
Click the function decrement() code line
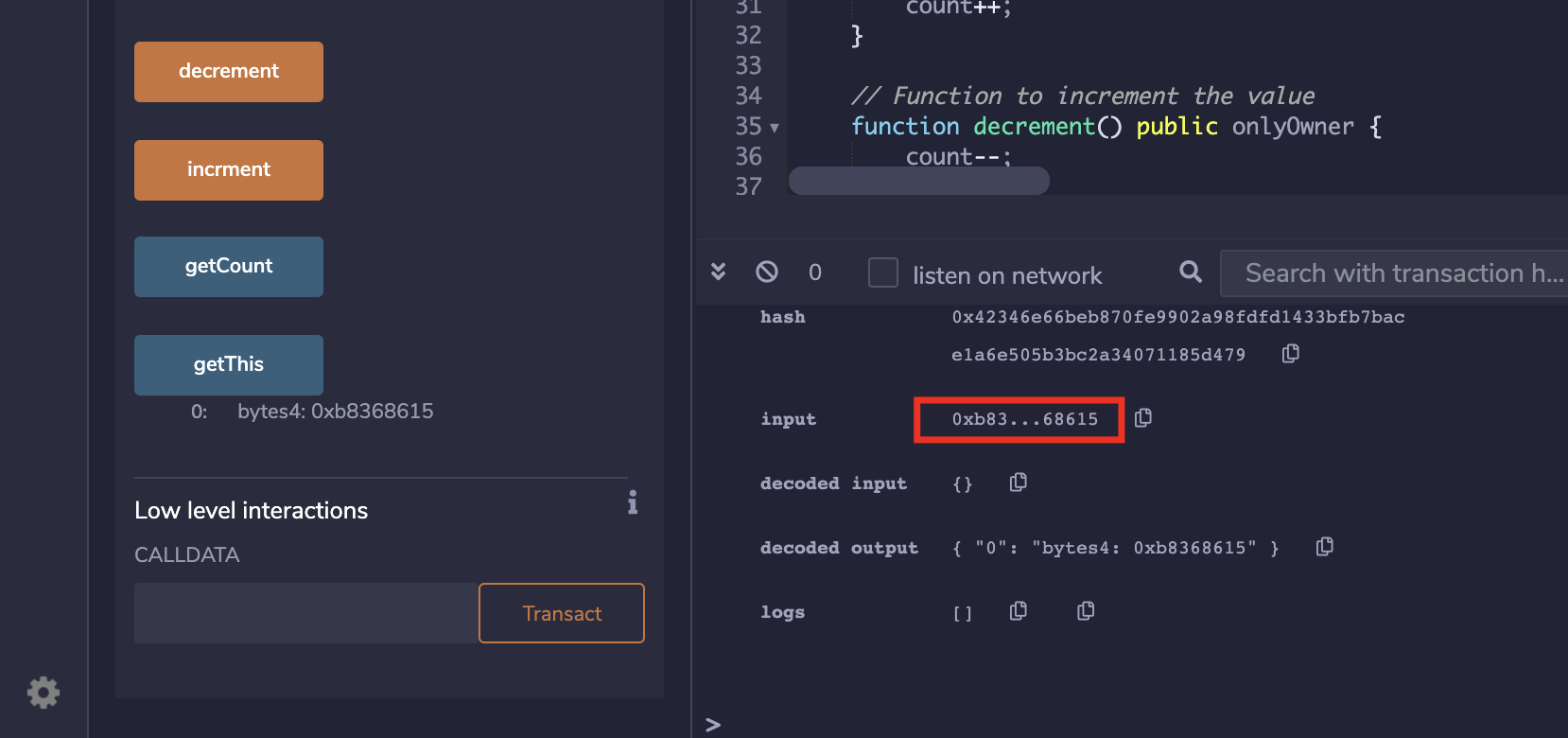tap(1116, 126)
